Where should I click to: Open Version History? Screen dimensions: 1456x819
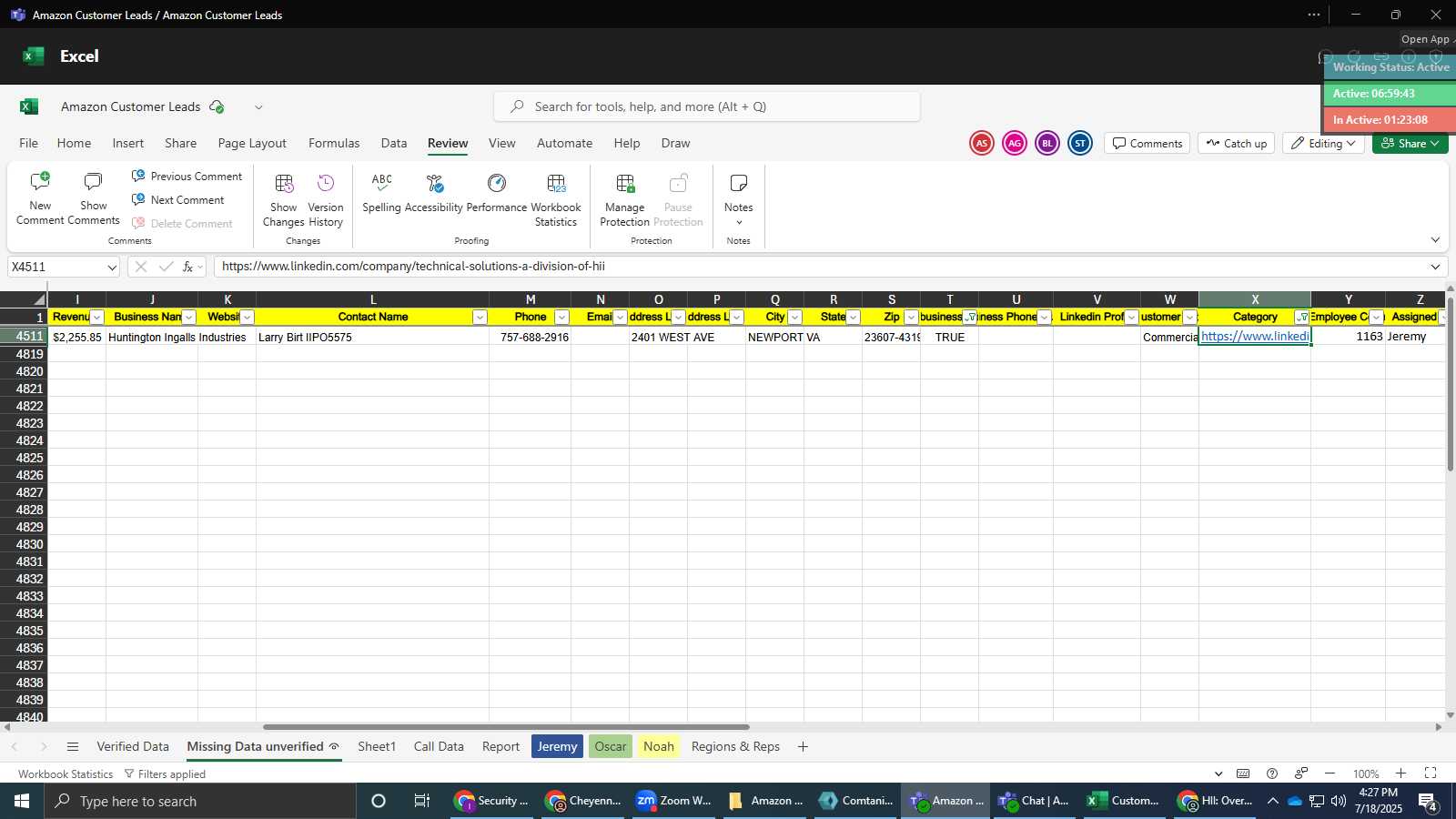click(326, 200)
